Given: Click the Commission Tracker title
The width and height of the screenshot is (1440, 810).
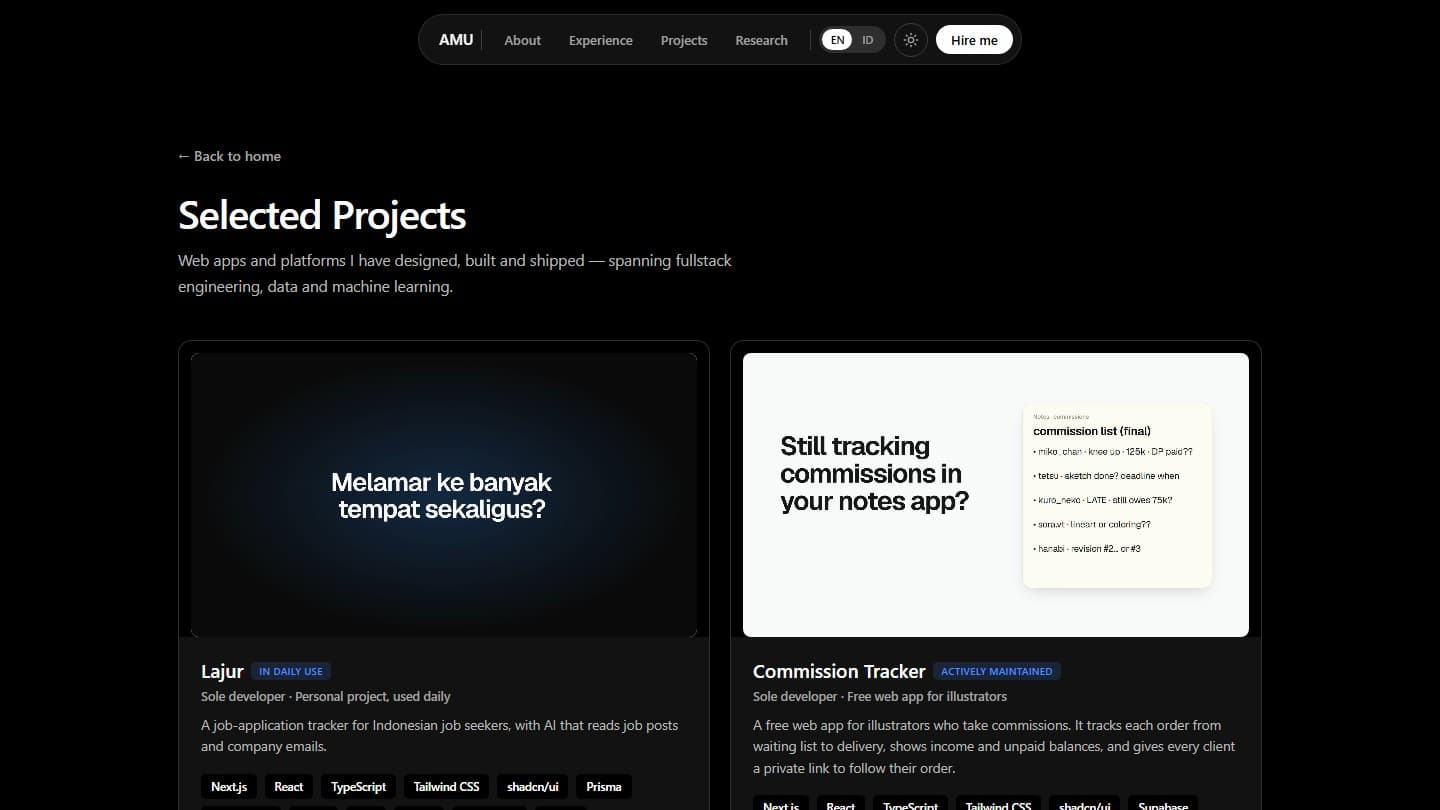Looking at the screenshot, I should coord(839,671).
